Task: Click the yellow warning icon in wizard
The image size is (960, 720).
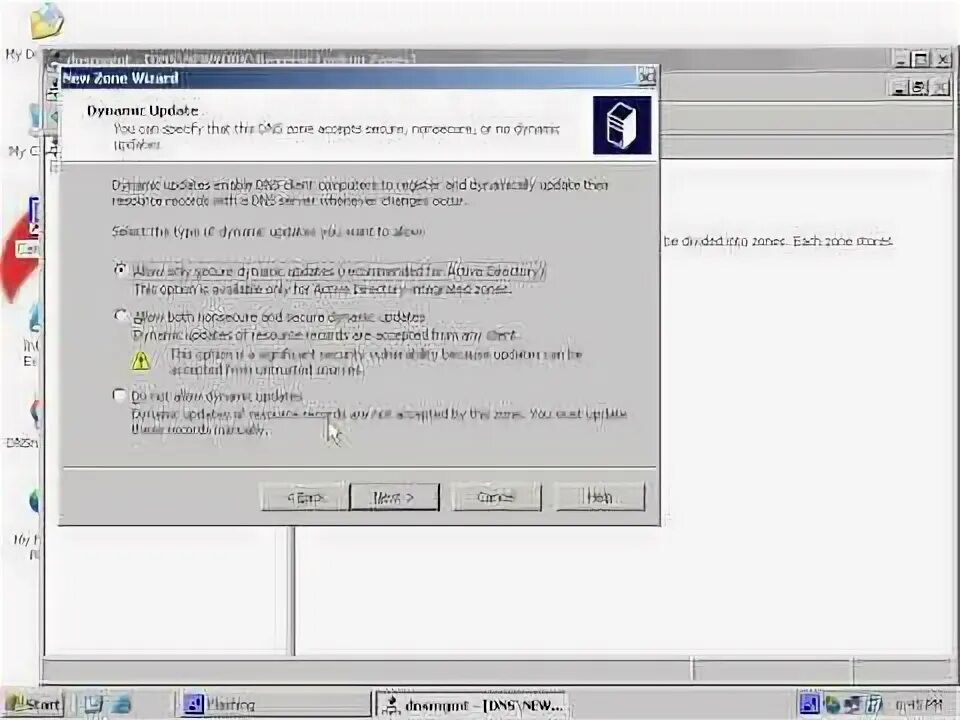Action: coord(141,361)
